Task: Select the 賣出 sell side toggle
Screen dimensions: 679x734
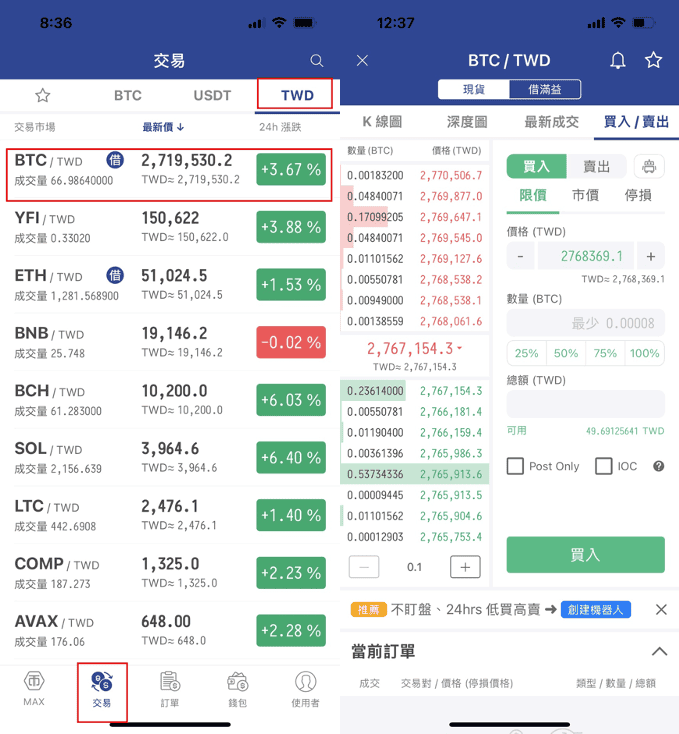Action: point(596,166)
